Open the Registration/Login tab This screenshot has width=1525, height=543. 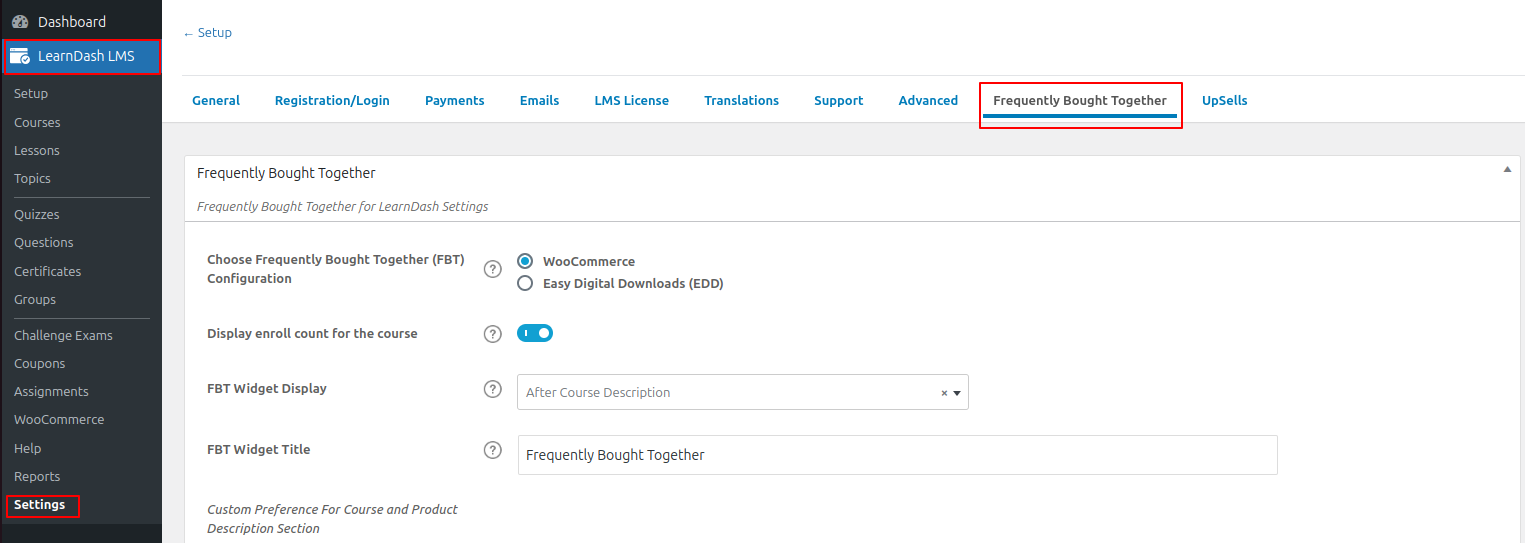click(x=332, y=100)
